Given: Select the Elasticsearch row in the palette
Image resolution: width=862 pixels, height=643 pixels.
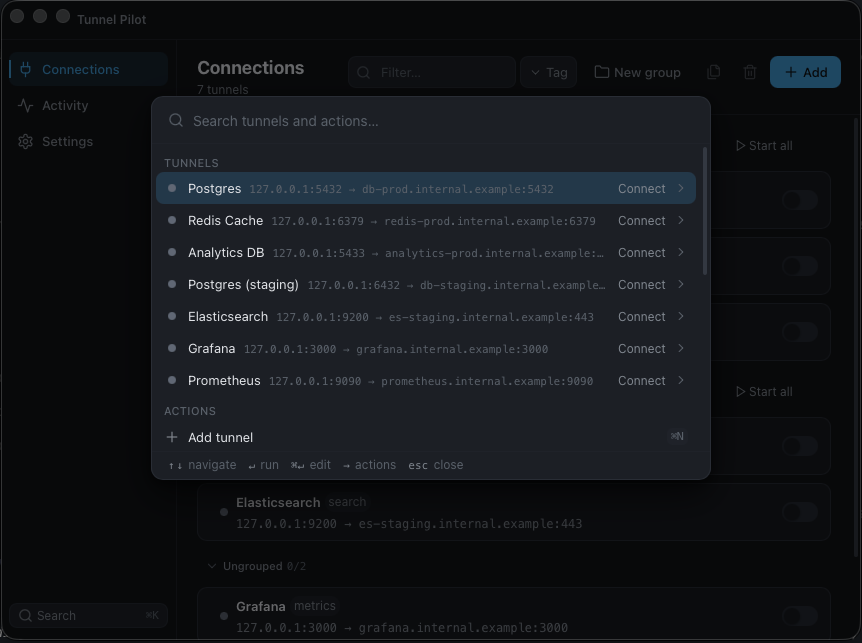Looking at the screenshot, I should pyautogui.click(x=426, y=317).
